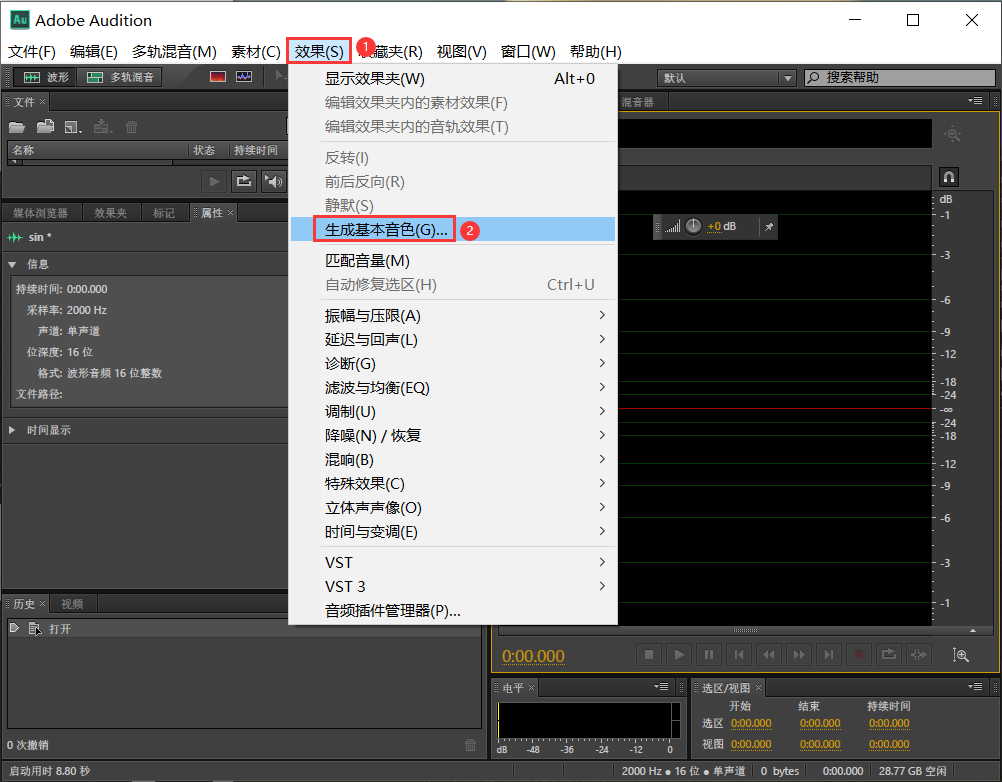Screen dimensions: 1002x782
Task: Open the 素材(C) menu
Action: point(256,51)
